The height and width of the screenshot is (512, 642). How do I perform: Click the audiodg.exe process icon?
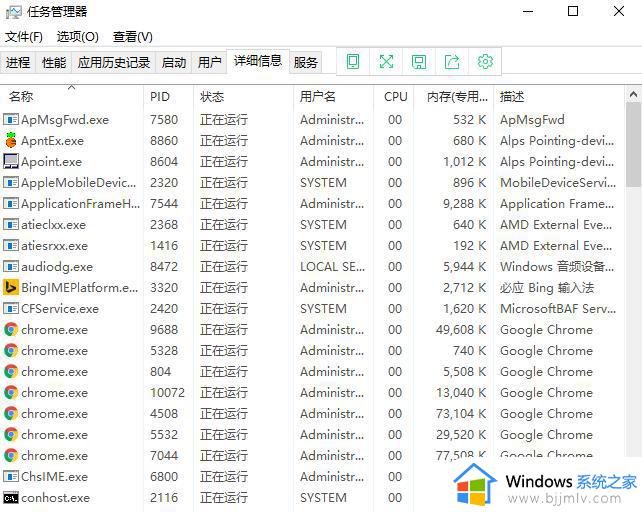pyautogui.click(x=11, y=266)
